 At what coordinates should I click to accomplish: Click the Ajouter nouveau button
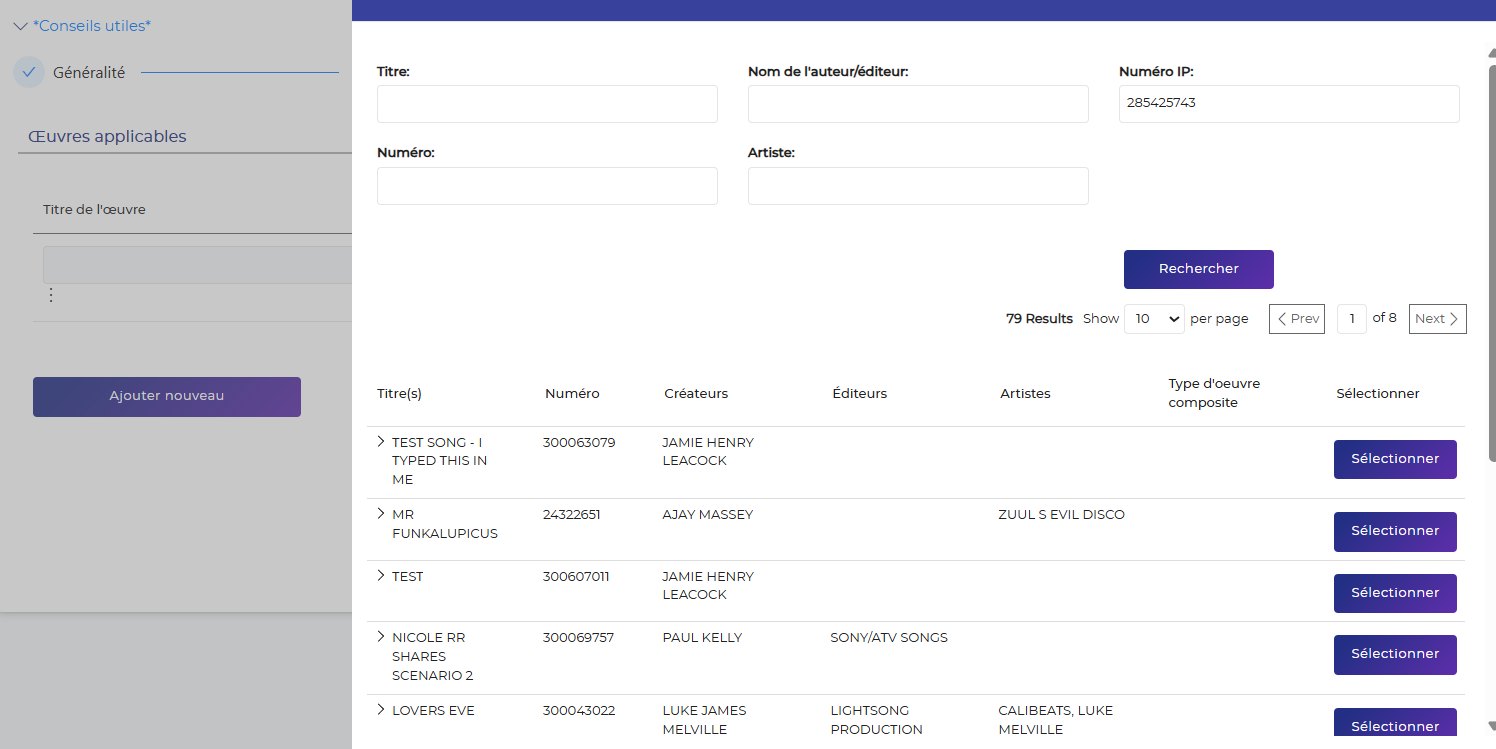pyautogui.click(x=167, y=397)
